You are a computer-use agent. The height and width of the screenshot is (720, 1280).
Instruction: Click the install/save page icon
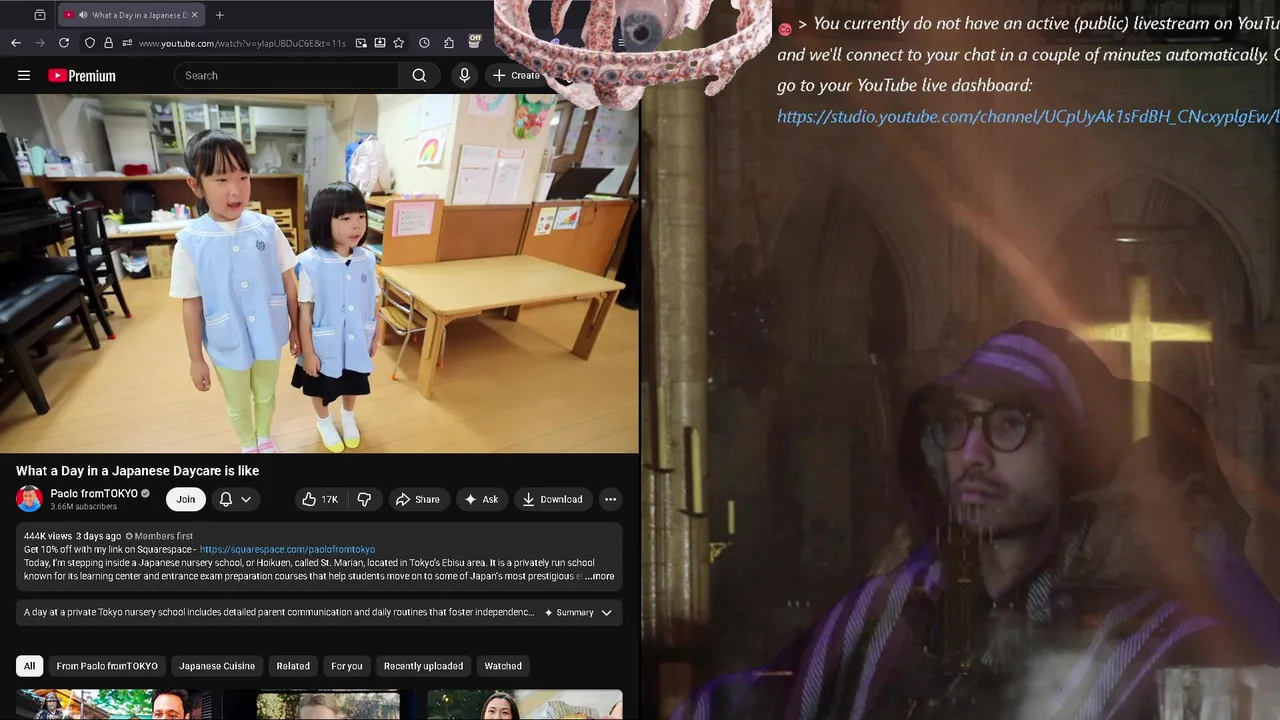[x=380, y=43]
